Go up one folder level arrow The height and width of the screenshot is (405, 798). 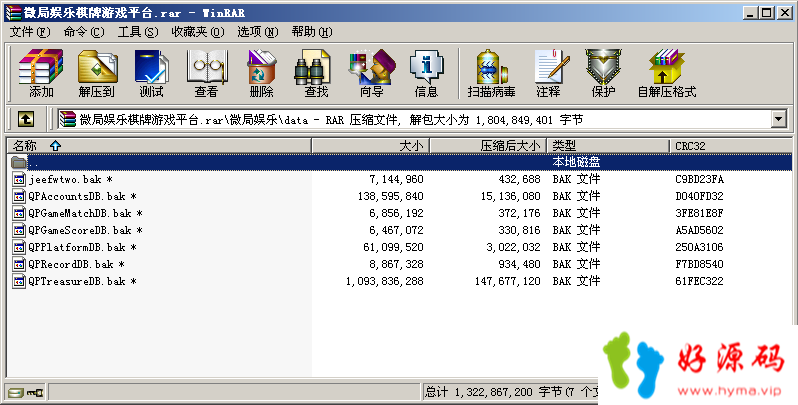tap(26, 120)
